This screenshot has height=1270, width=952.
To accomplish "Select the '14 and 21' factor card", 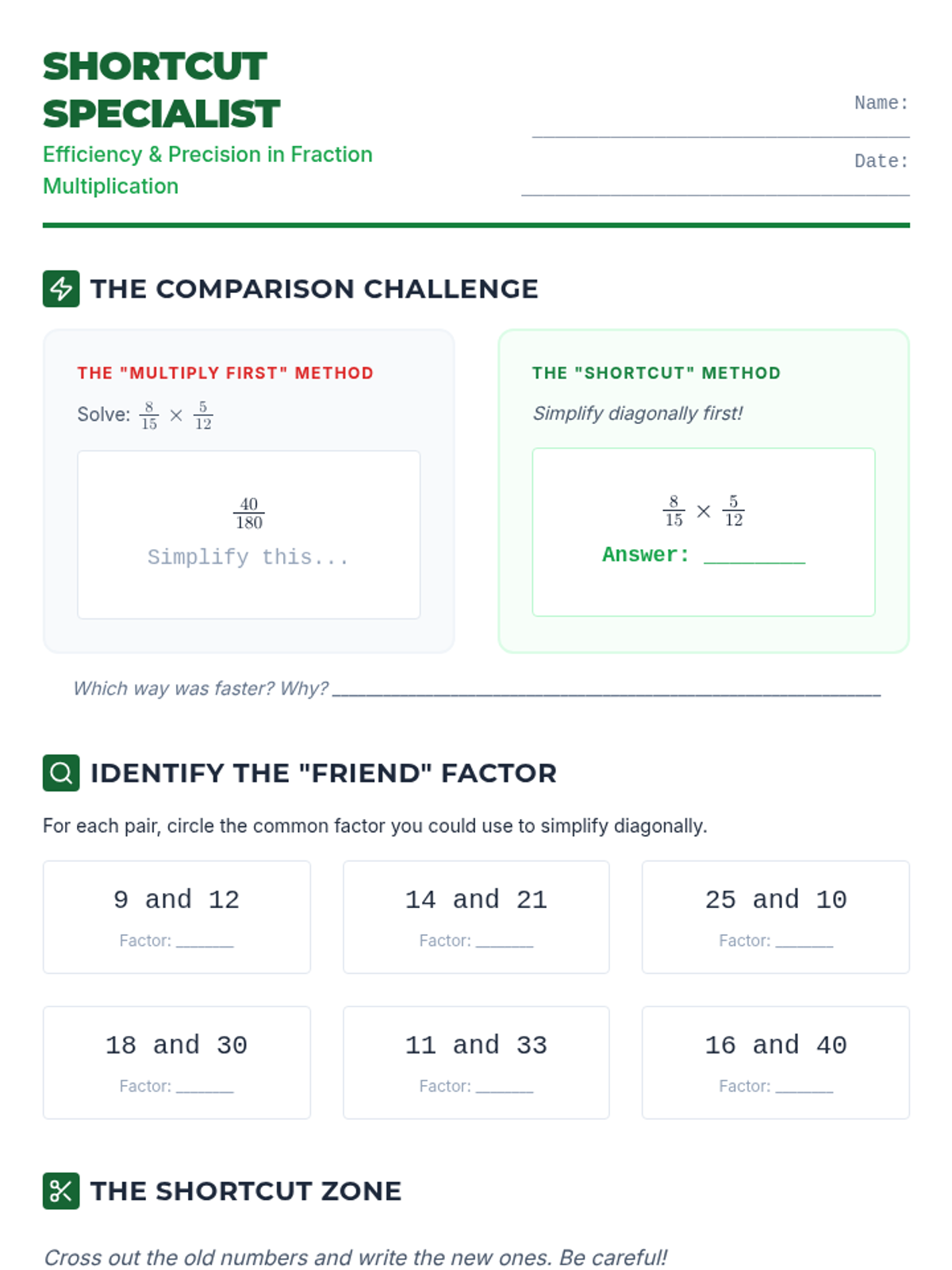I will pyautogui.click(x=476, y=917).
